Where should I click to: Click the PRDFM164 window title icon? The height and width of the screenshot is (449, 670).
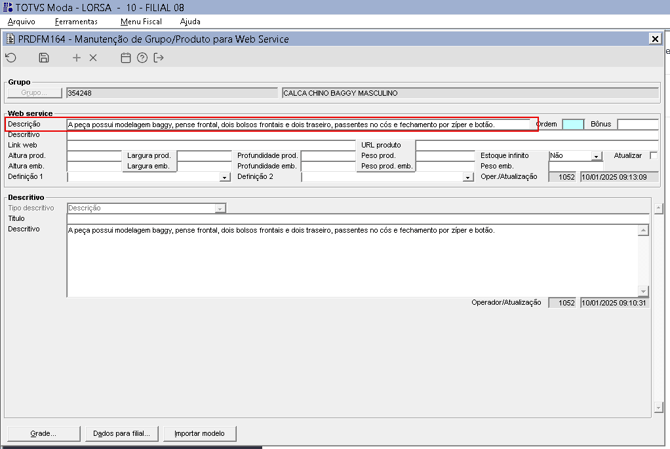click(11, 39)
